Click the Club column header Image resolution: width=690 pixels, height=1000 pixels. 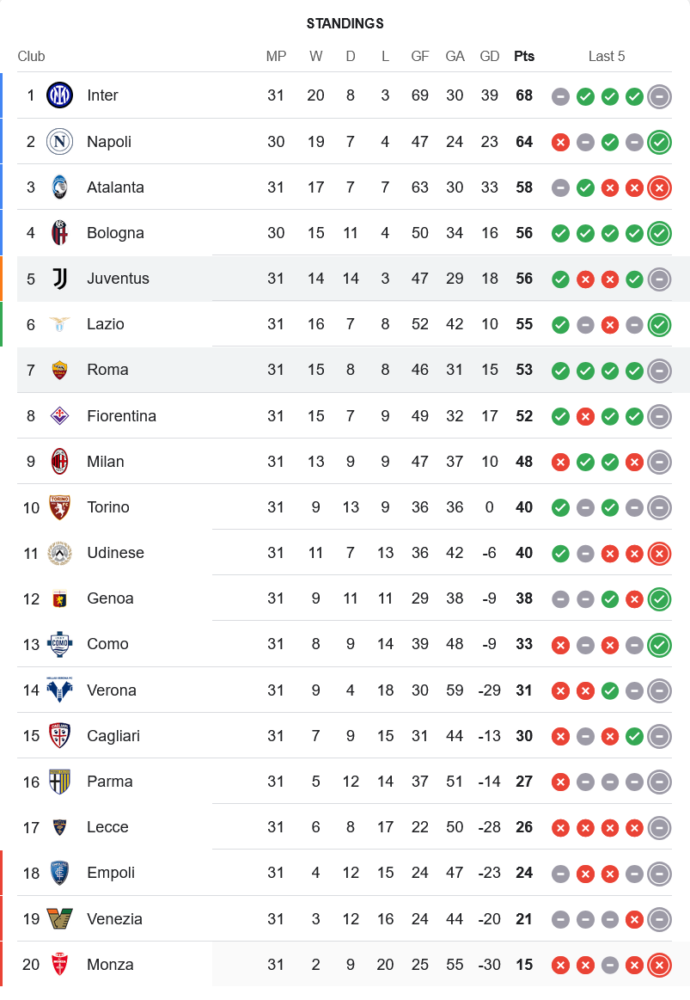tap(31, 56)
